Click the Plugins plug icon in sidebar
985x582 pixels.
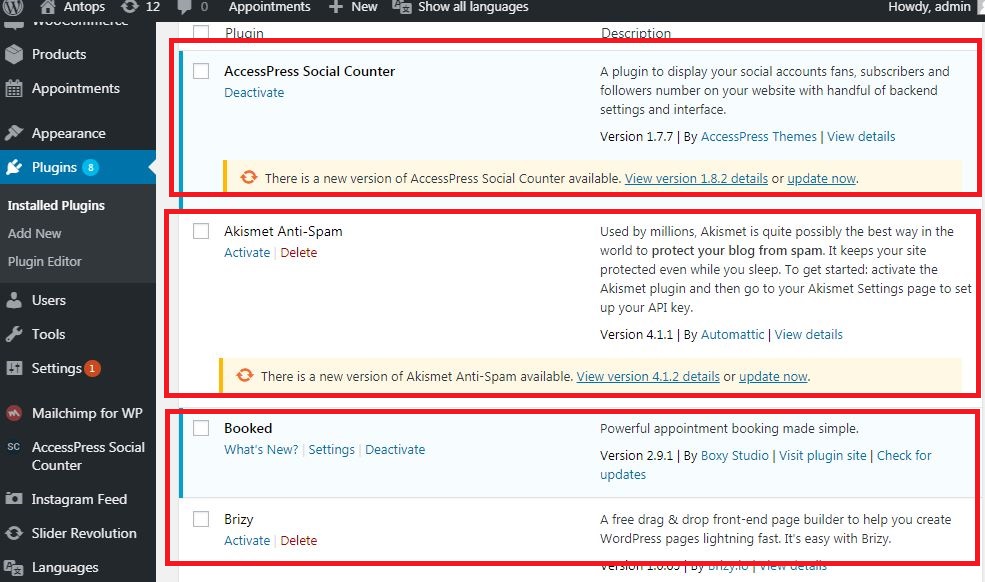click(14, 167)
